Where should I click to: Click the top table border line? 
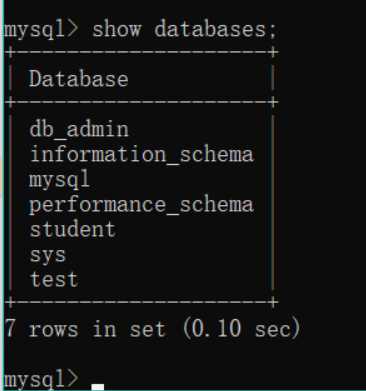(x=141, y=52)
